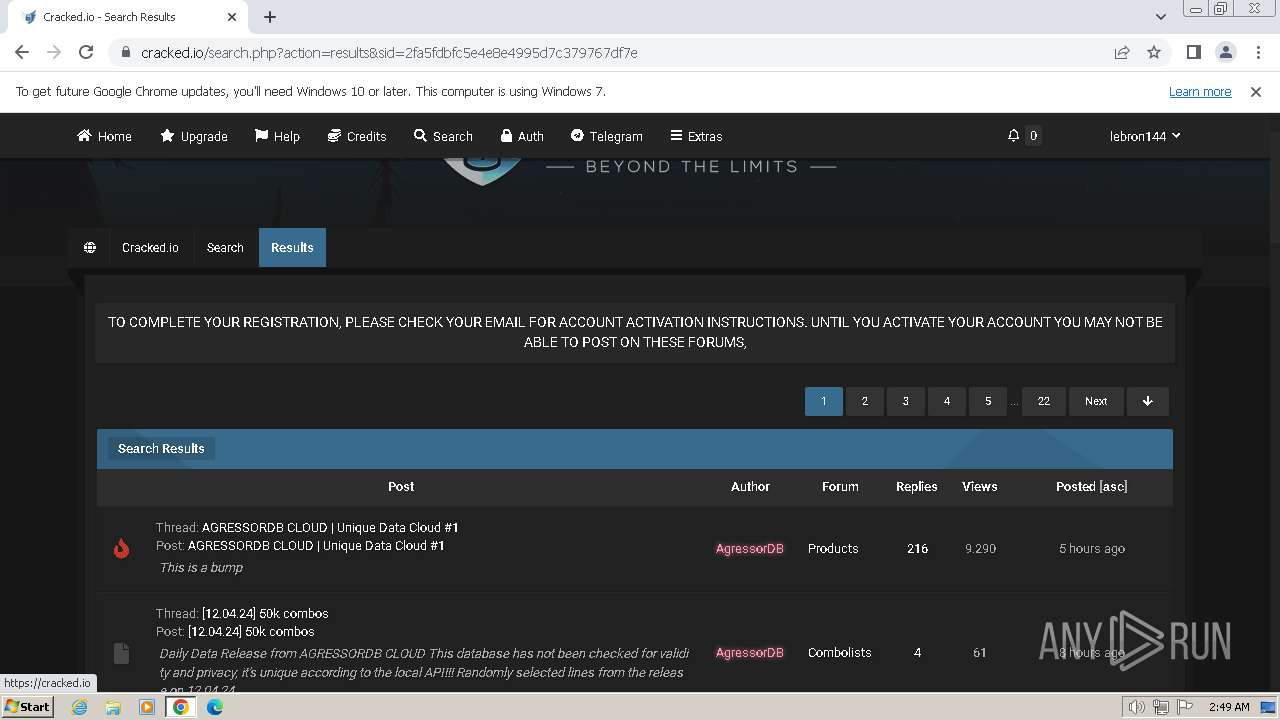The image size is (1280, 720).
Task: Share this page via the address bar icon
Action: pyautogui.click(x=1122, y=52)
